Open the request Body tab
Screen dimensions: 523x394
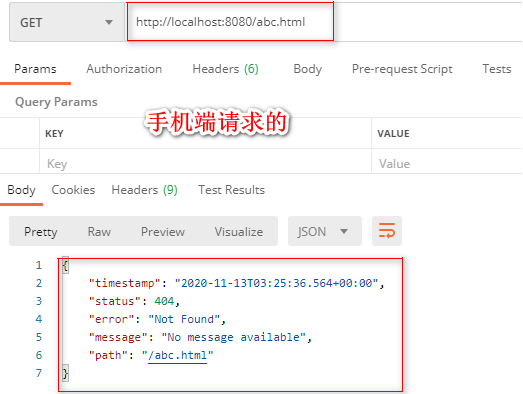coord(308,69)
